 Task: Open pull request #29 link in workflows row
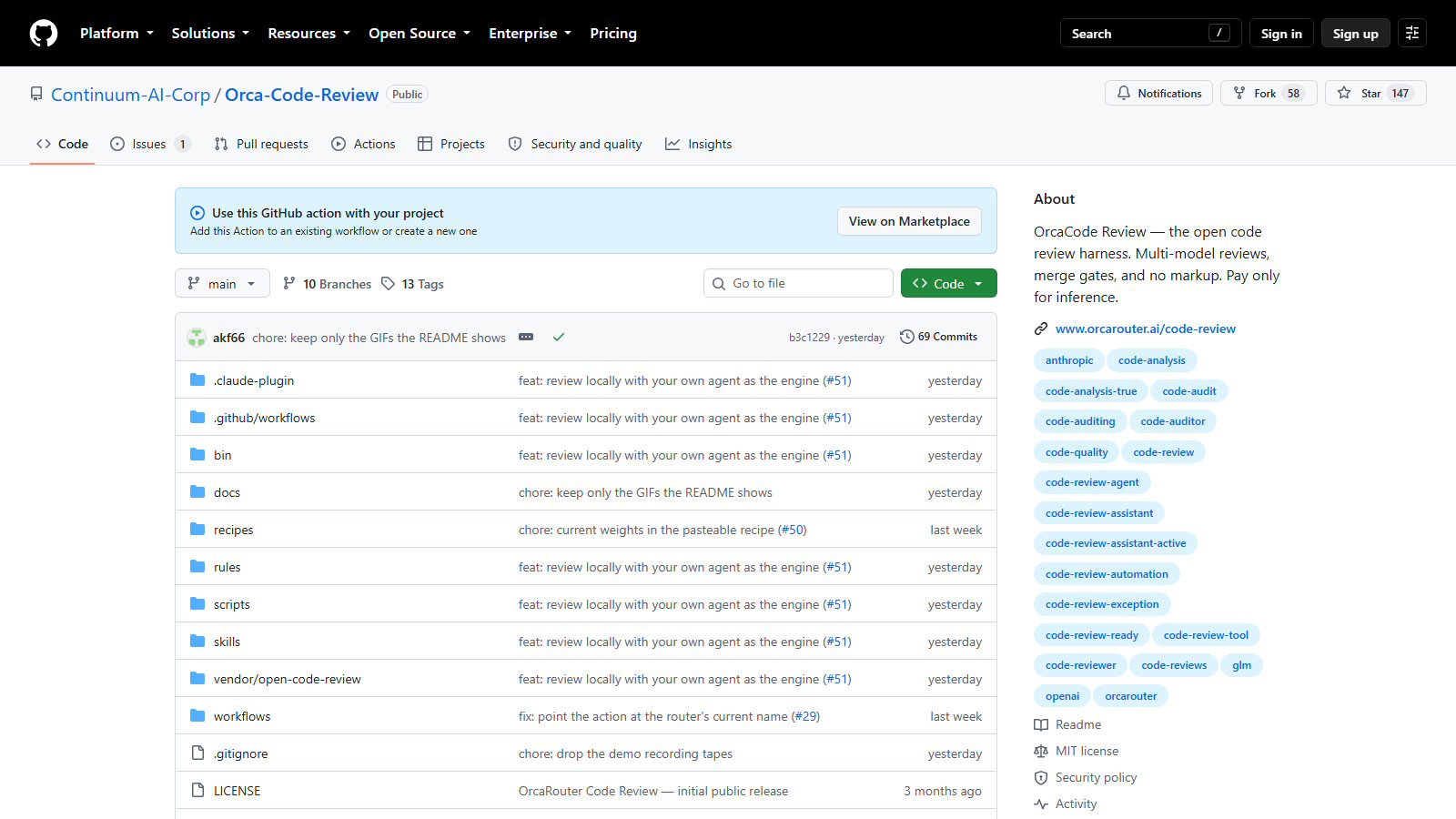pos(805,717)
